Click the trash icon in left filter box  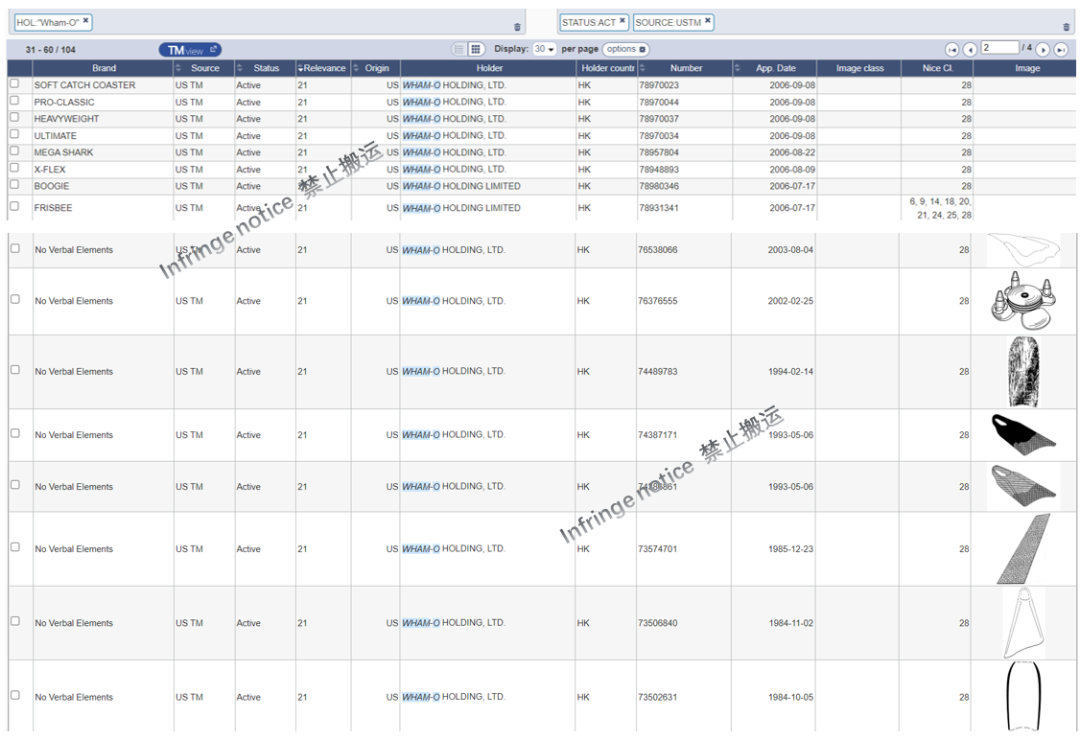tap(517, 27)
